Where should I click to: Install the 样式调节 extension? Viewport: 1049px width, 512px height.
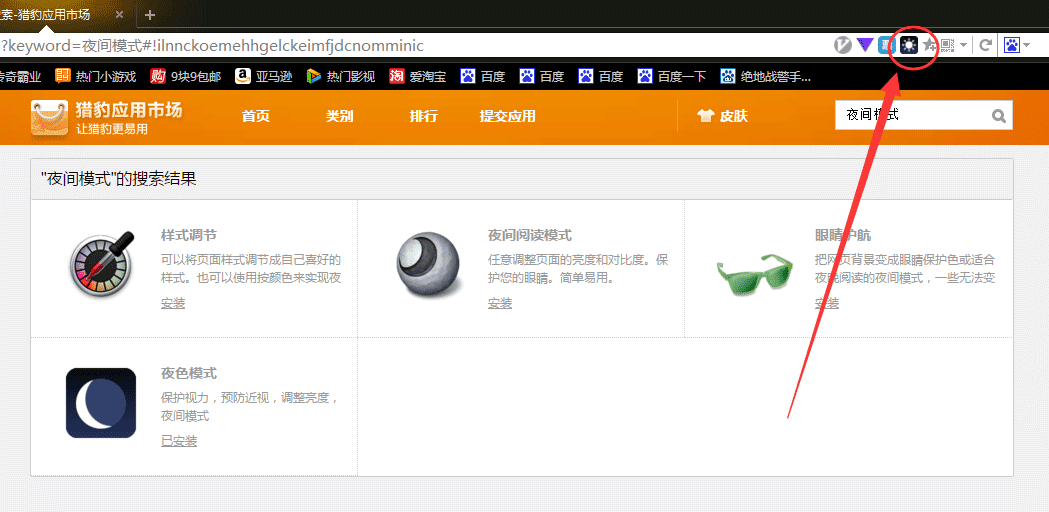[x=173, y=303]
